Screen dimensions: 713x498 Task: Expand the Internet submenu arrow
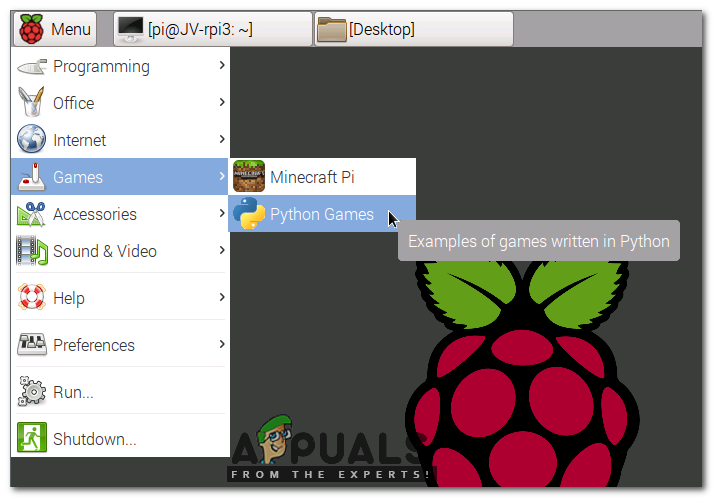point(222,139)
